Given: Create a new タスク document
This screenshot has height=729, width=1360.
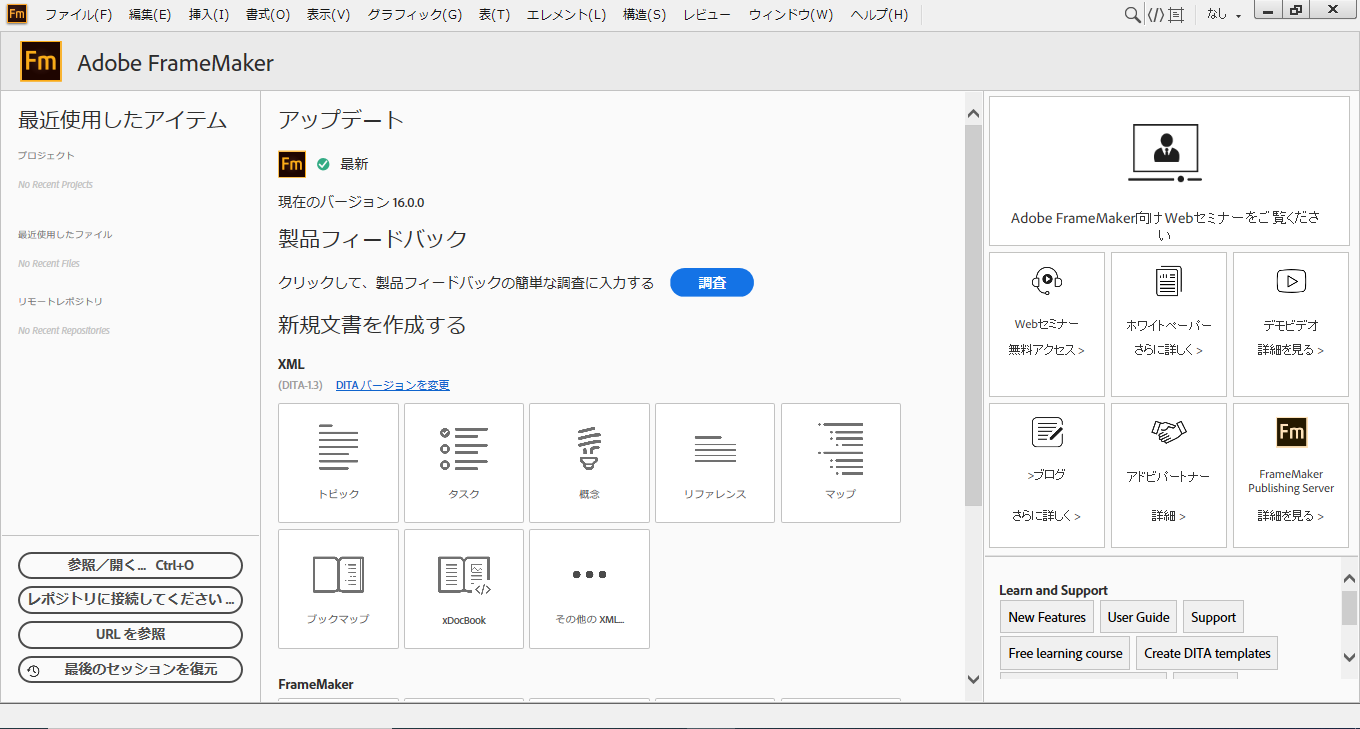Looking at the screenshot, I should 464,462.
